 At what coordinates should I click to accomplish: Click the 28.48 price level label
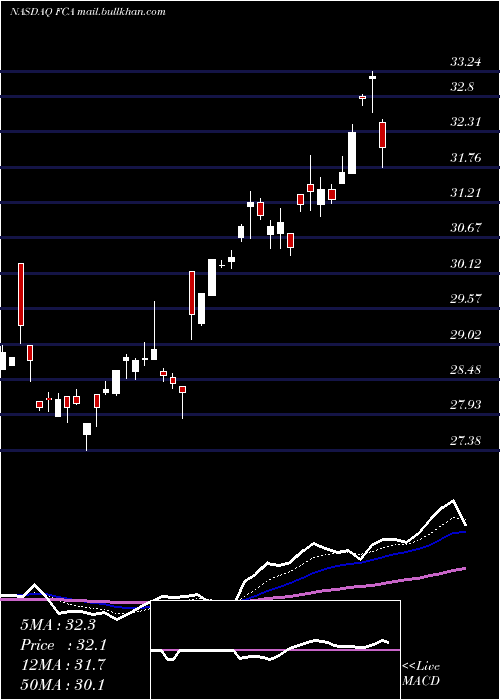click(466, 369)
